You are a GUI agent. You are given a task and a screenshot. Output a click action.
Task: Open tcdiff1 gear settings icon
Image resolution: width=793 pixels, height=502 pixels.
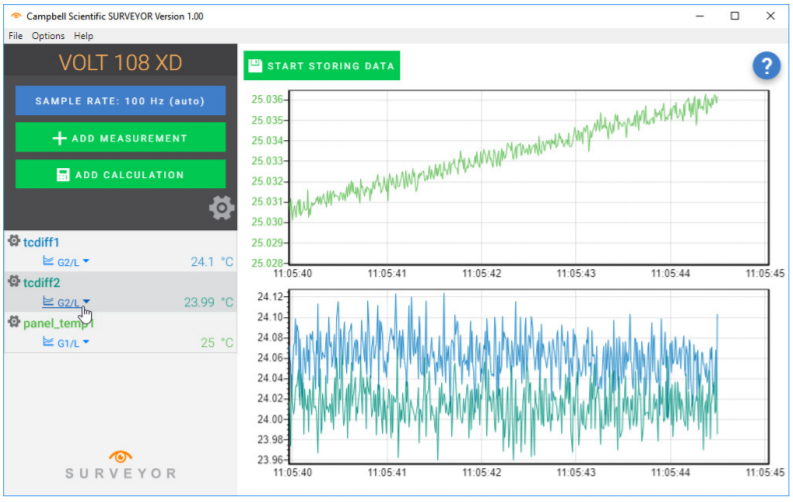pyautogui.click(x=14, y=241)
